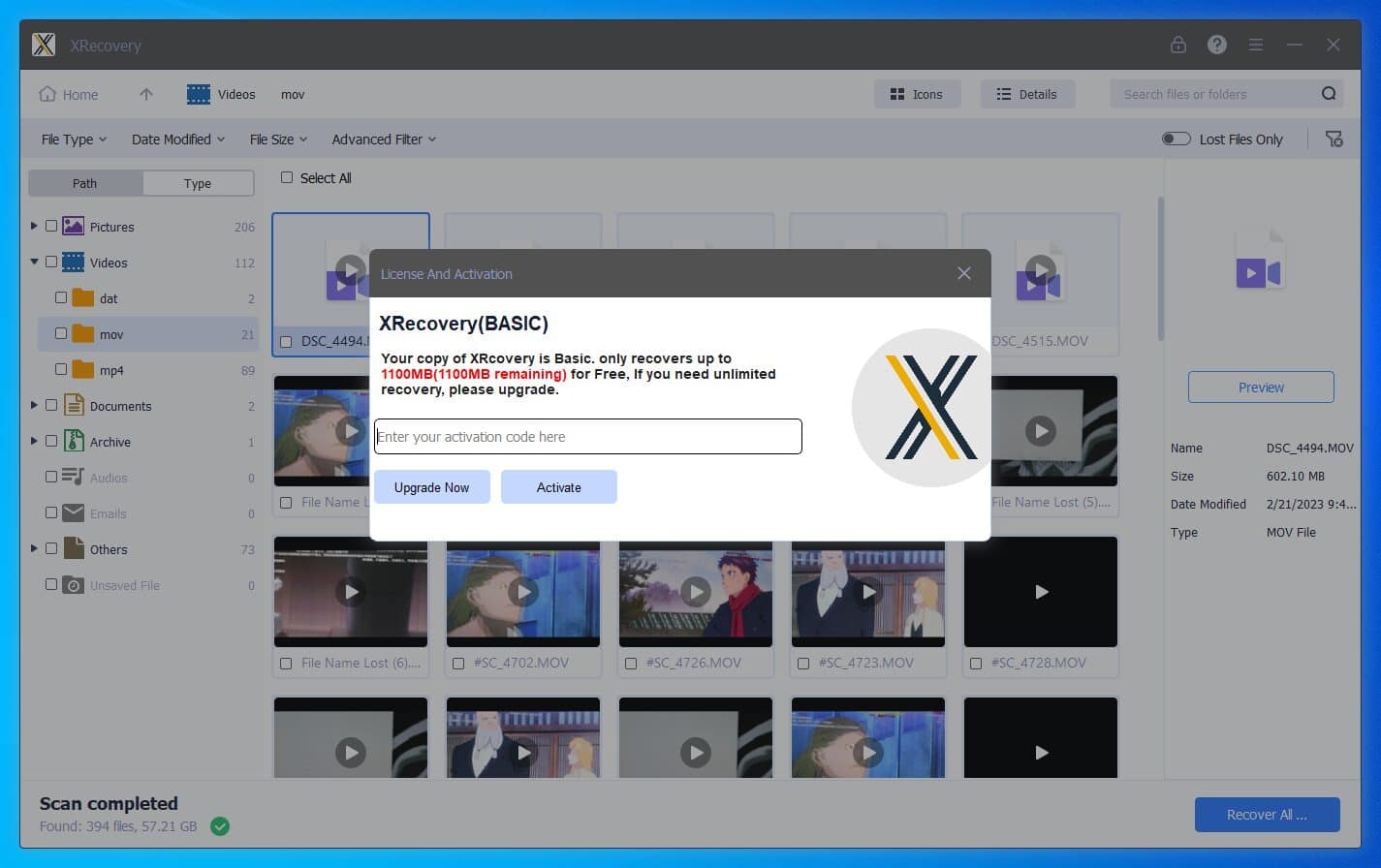Toggle the Lost Files Only switch
The width and height of the screenshot is (1381, 868).
click(1176, 139)
